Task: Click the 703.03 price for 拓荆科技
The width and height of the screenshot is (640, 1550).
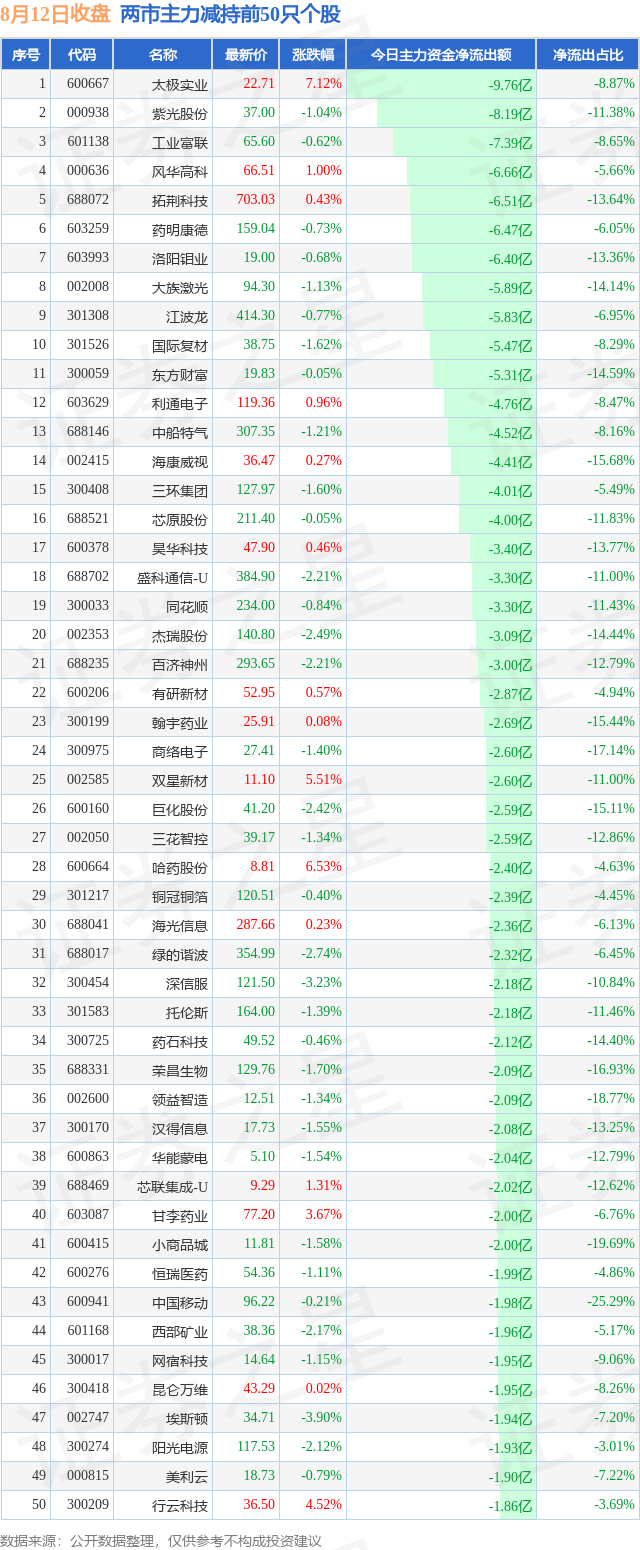Action: tap(255, 200)
